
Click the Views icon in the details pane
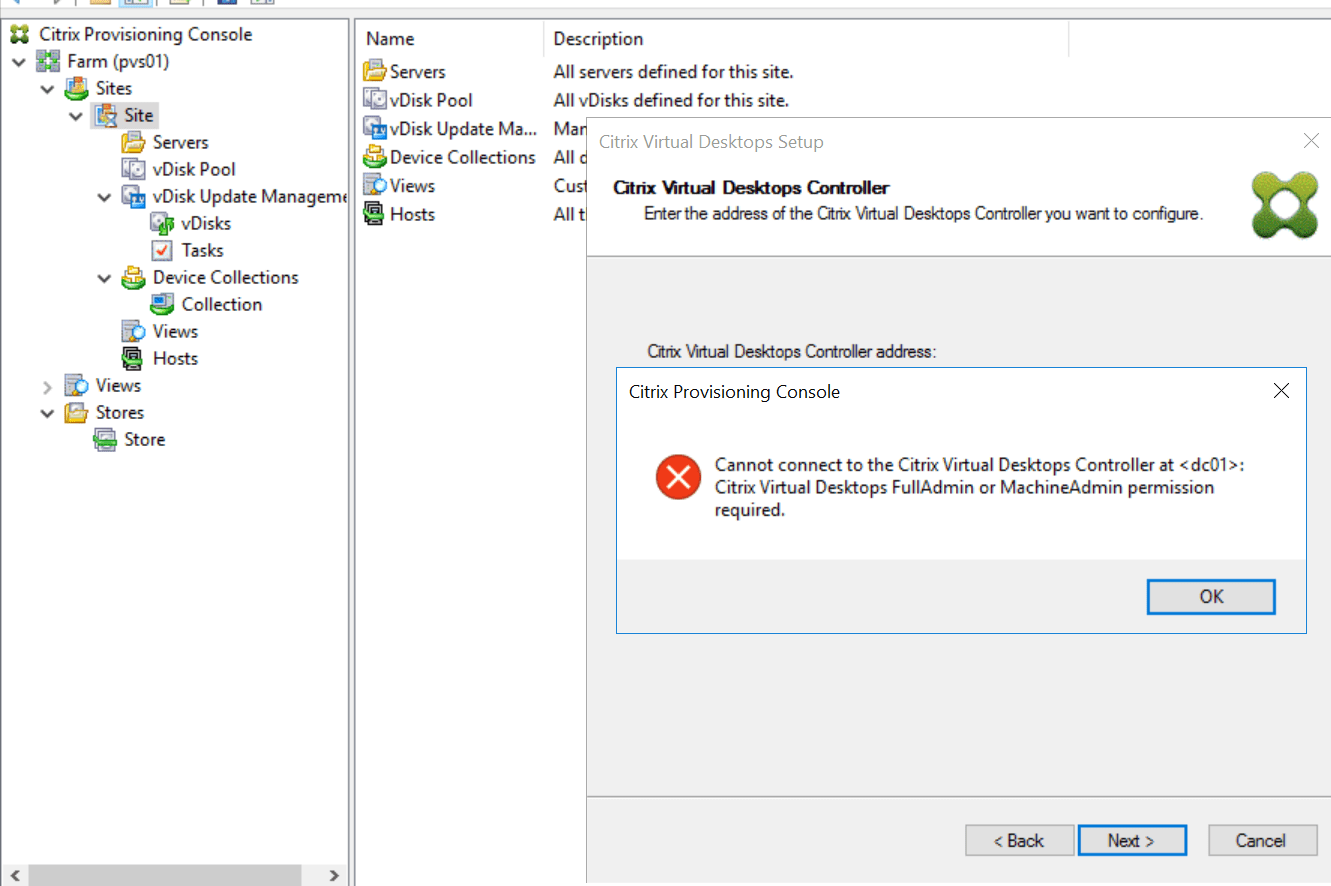(376, 185)
